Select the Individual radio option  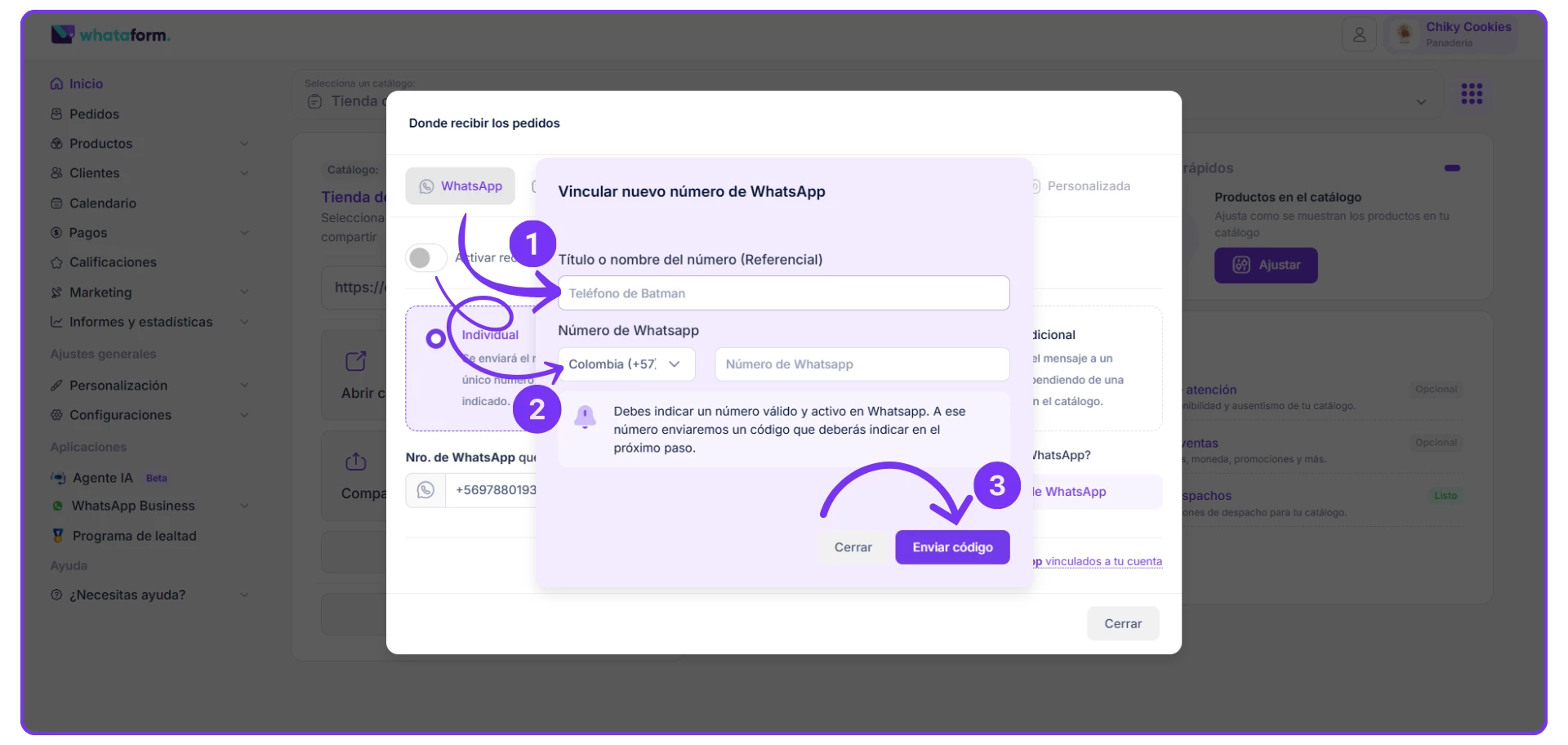click(436, 338)
